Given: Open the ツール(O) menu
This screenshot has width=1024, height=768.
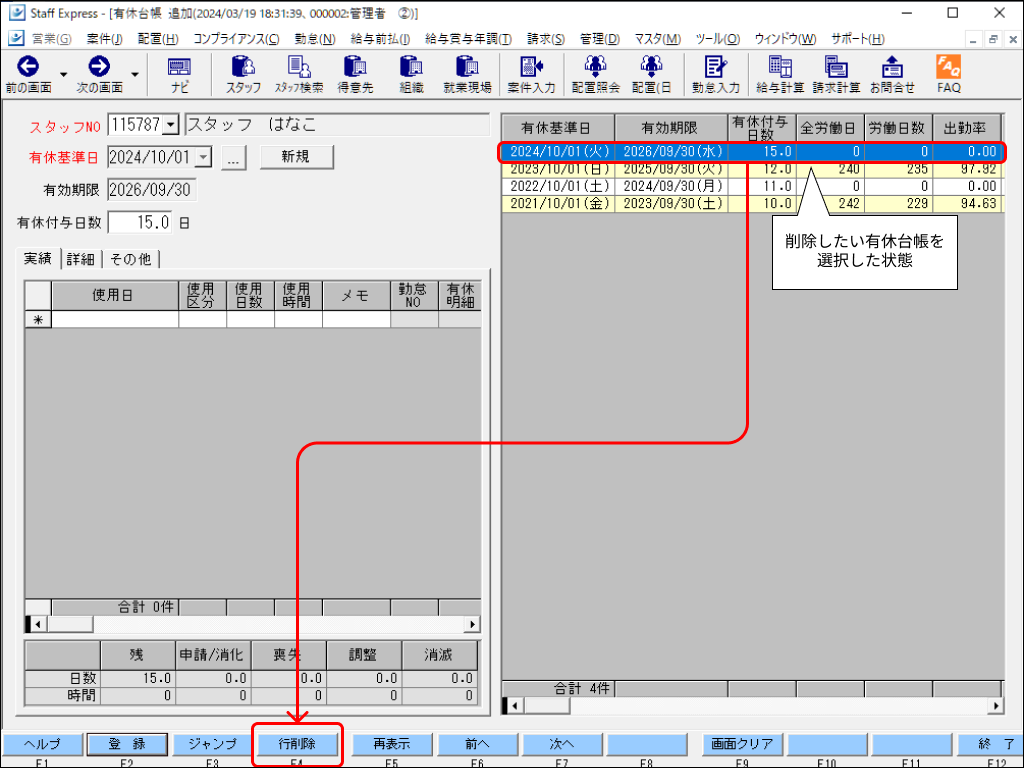Looking at the screenshot, I should pos(718,39).
